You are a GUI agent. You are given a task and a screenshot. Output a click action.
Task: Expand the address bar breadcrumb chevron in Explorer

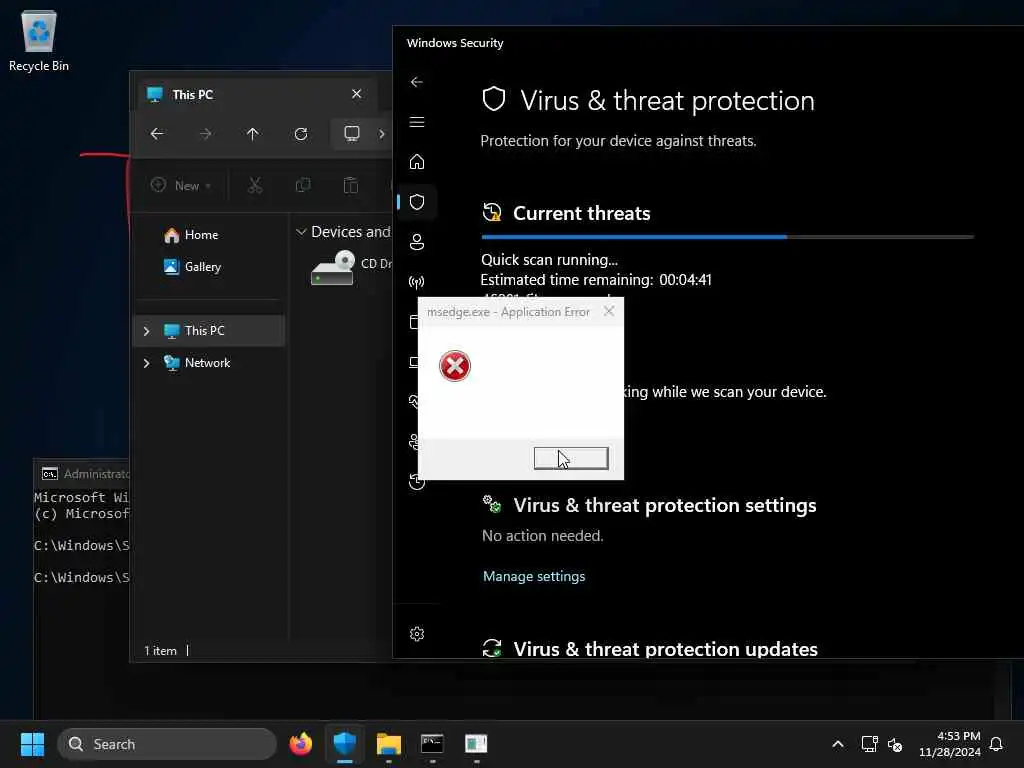tap(381, 134)
